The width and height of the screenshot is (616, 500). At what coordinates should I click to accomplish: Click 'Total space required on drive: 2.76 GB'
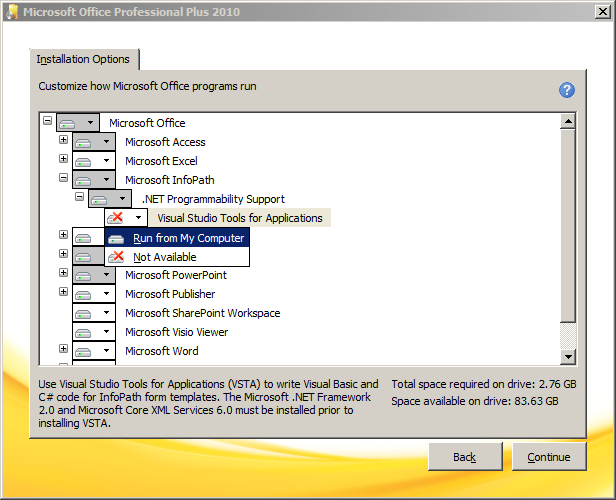point(484,384)
